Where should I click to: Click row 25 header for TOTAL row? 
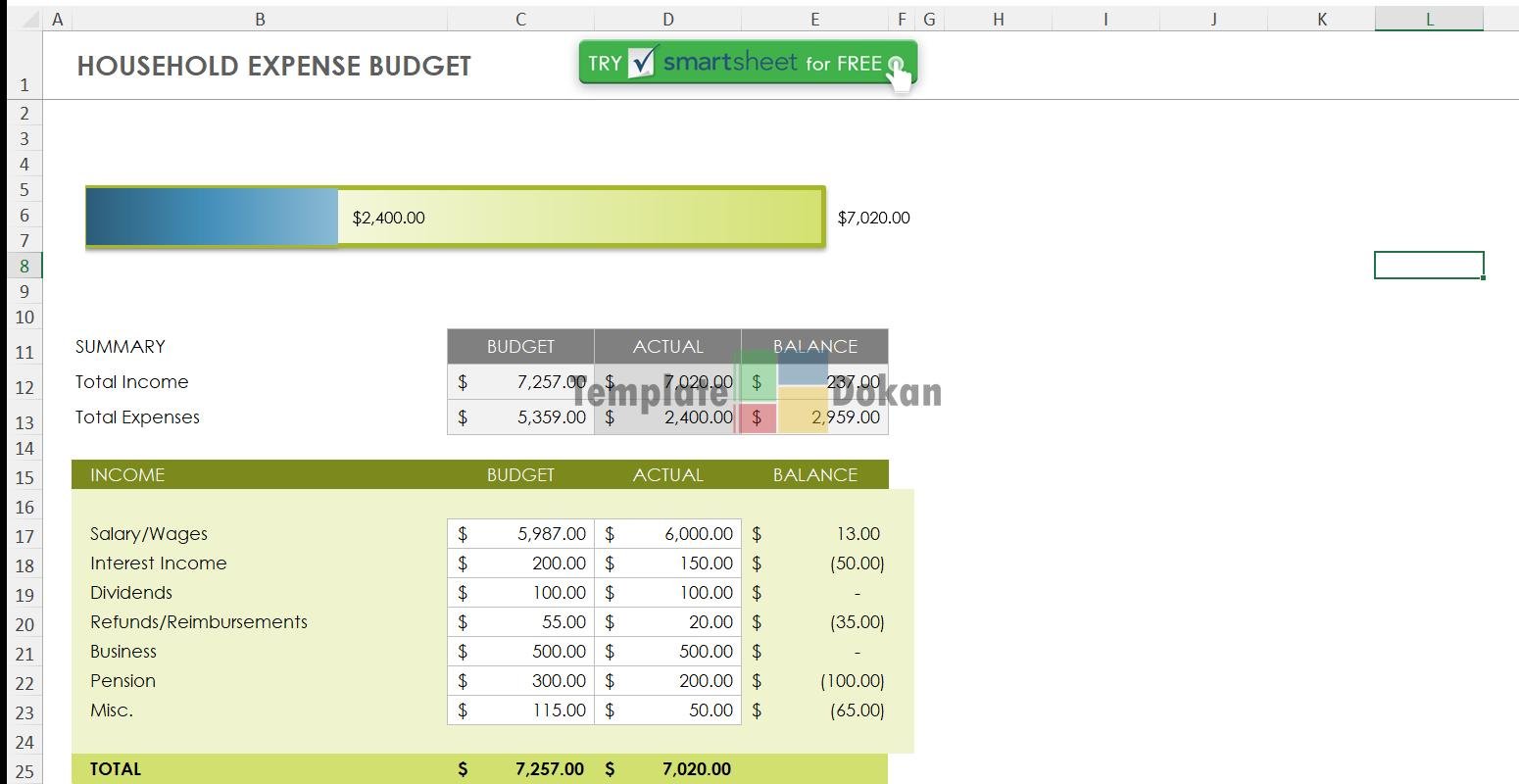(24, 771)
